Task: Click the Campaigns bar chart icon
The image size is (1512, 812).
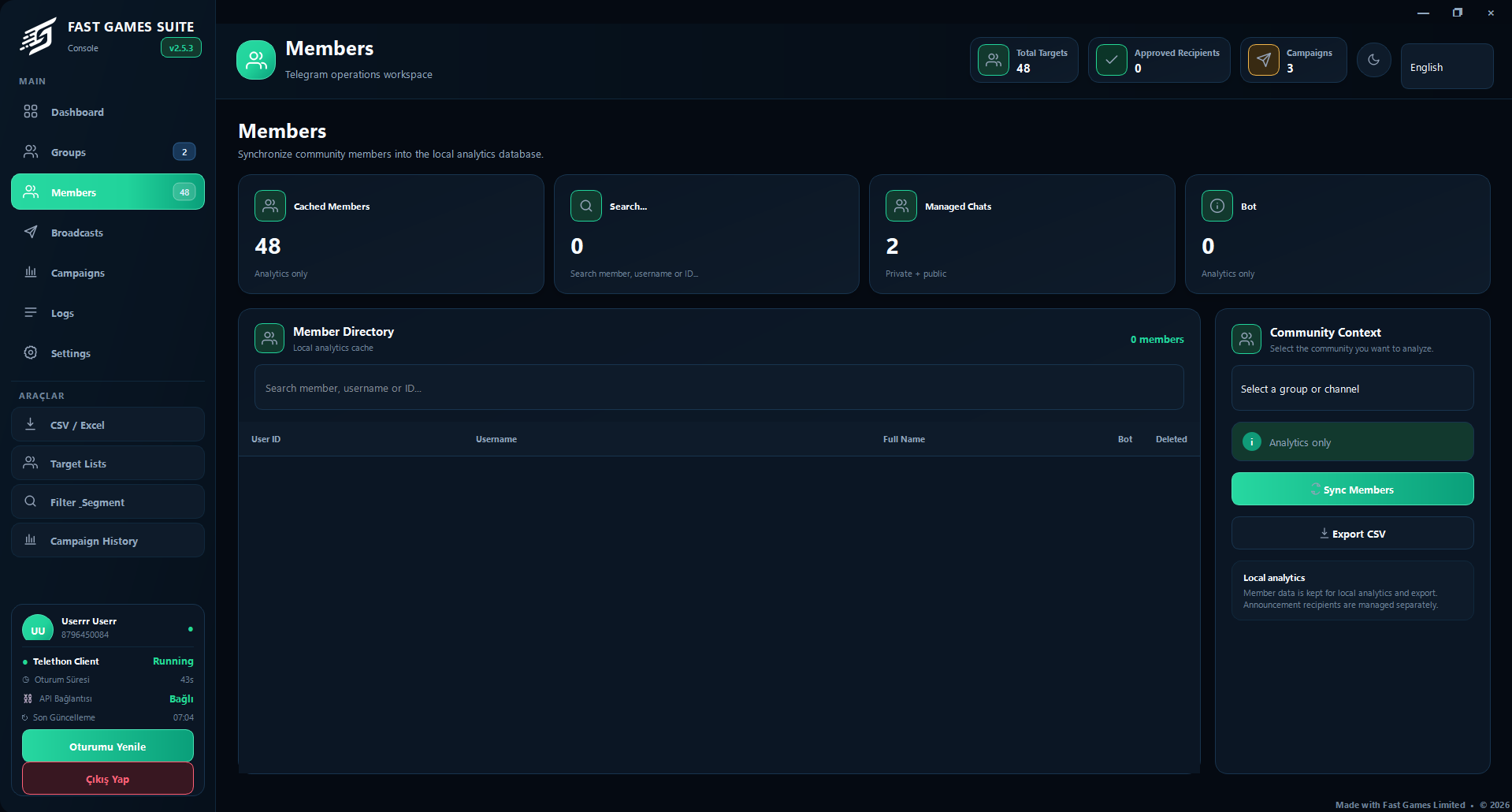Action: click(x=31, y=272)
